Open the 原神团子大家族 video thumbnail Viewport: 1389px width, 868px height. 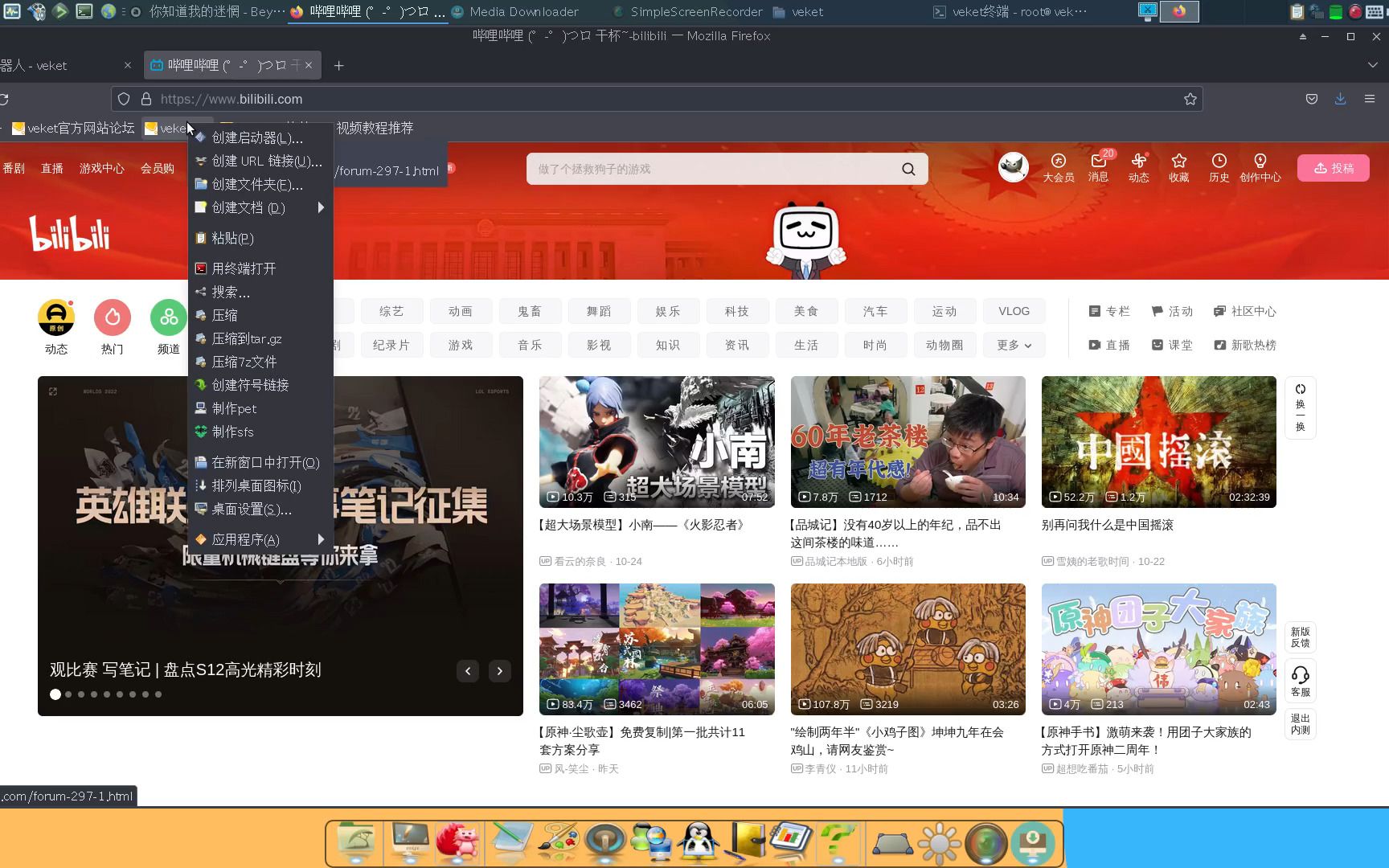click(x=1159, y=649)
